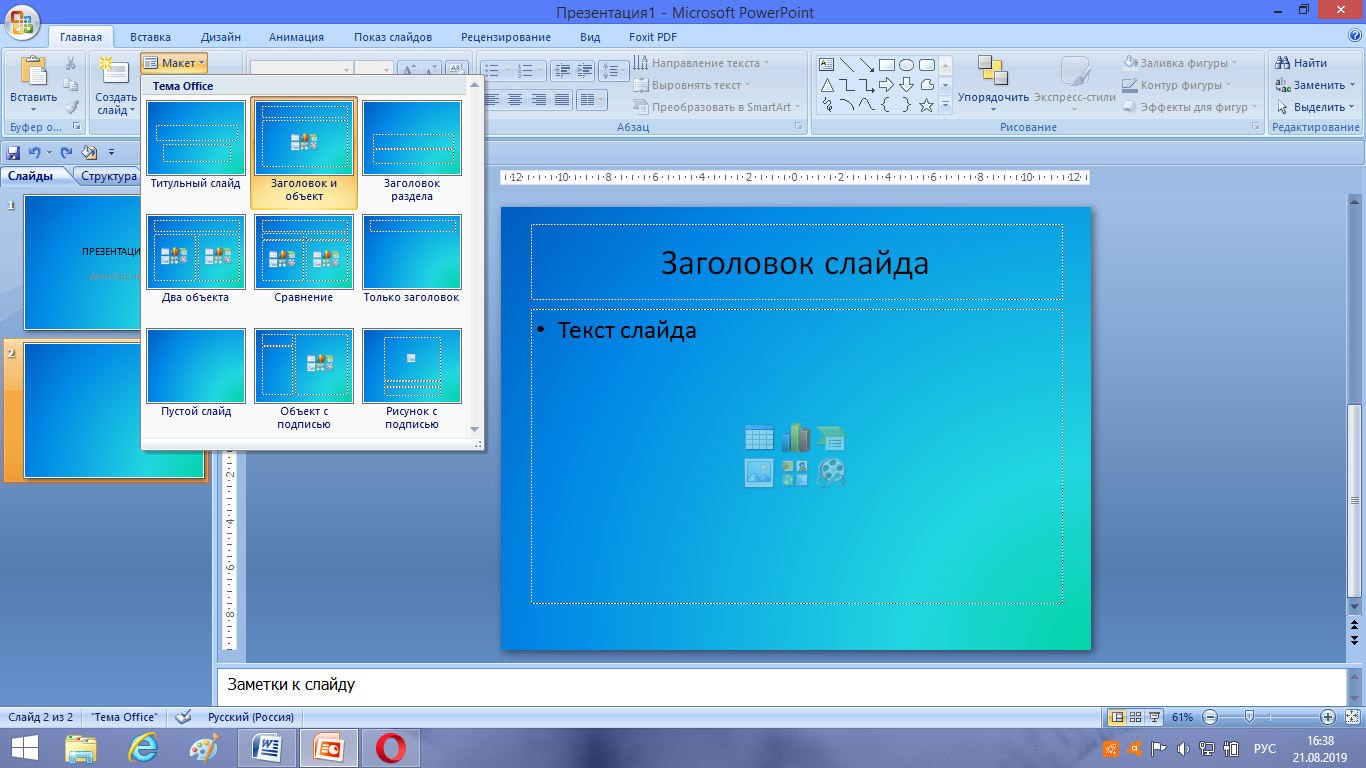
Task: Click Упорядочить arrange icon
Action: click(993, 71)
